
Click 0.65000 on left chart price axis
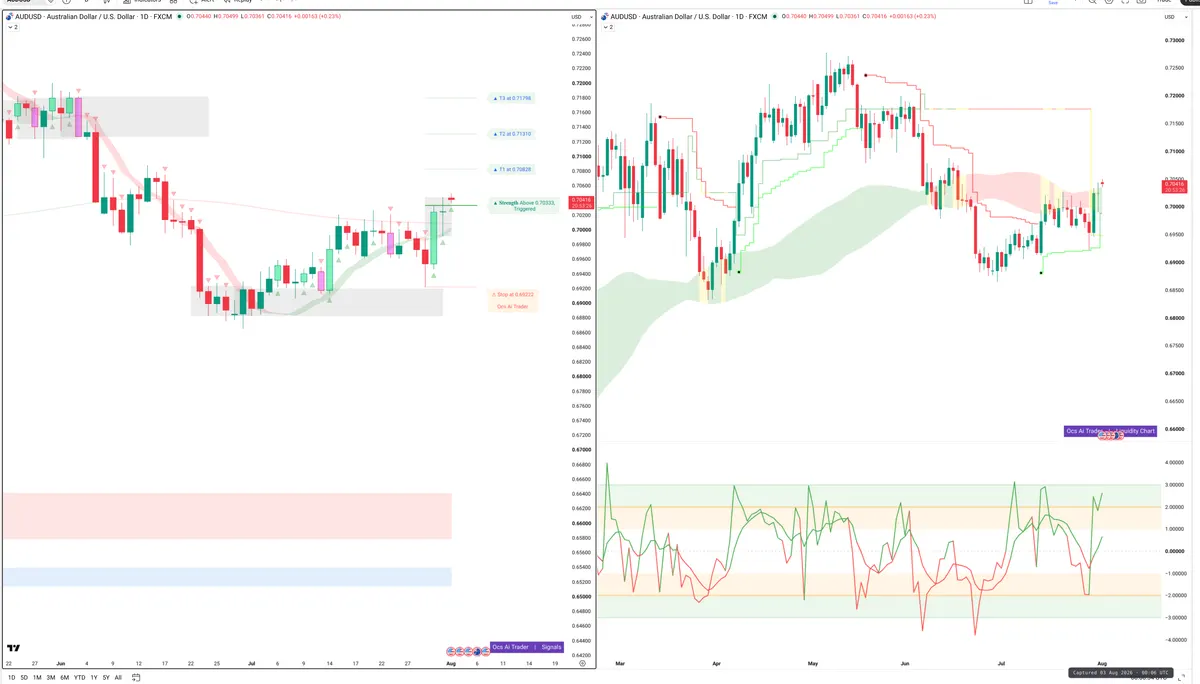[580, 597]
